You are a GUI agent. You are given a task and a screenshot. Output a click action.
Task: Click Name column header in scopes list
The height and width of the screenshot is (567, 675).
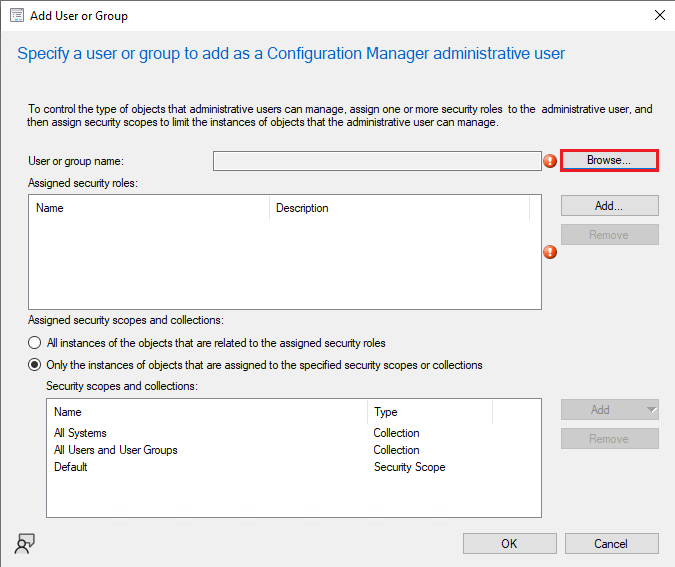(207, 412)
